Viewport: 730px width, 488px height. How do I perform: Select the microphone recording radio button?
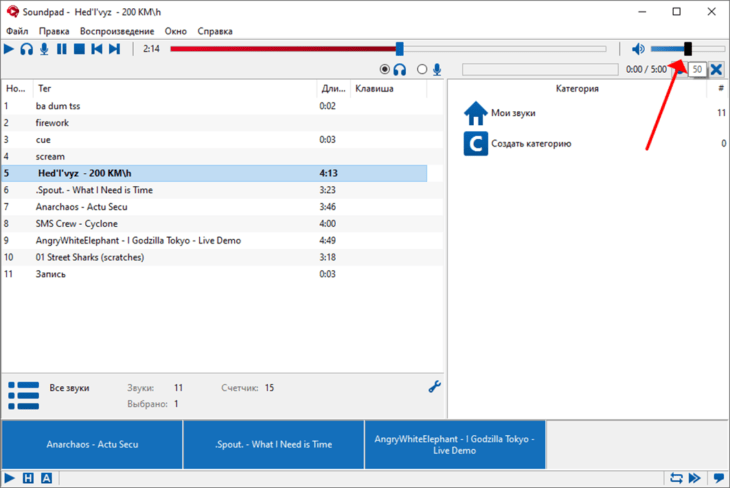[422, 69]
